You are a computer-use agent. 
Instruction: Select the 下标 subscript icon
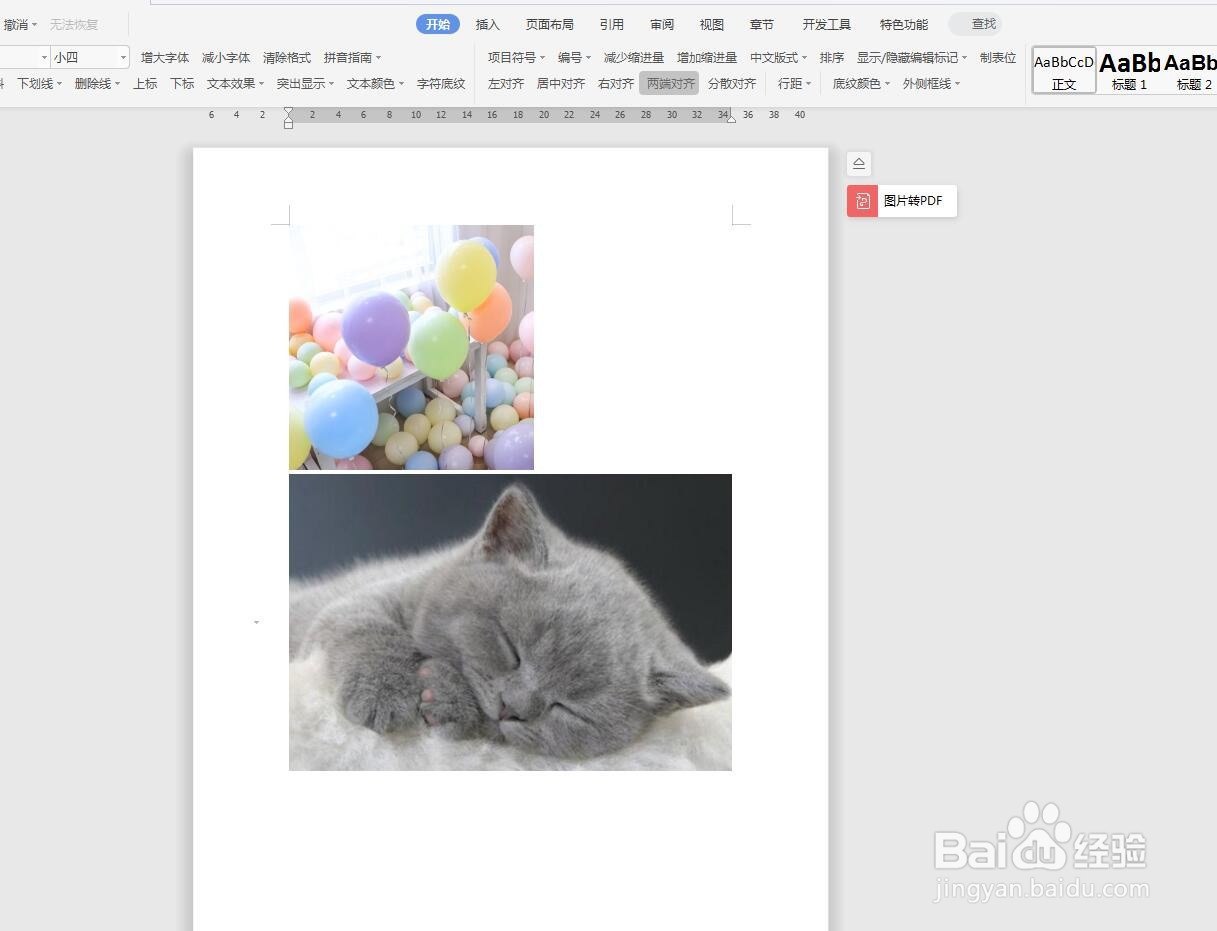coord(182,83)
